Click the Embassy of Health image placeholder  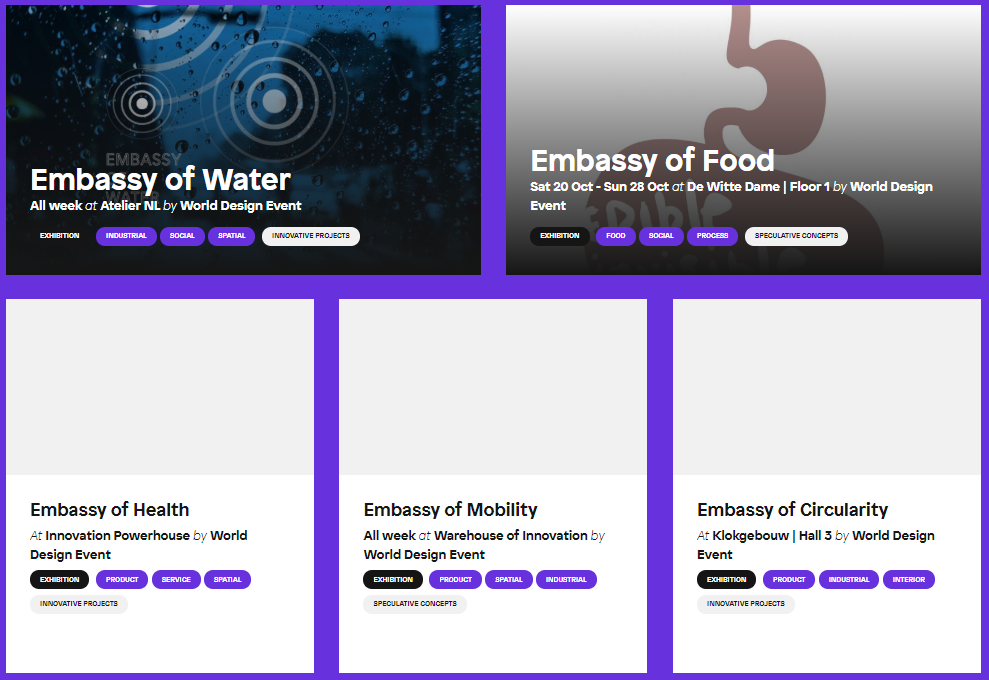[160, 387]
